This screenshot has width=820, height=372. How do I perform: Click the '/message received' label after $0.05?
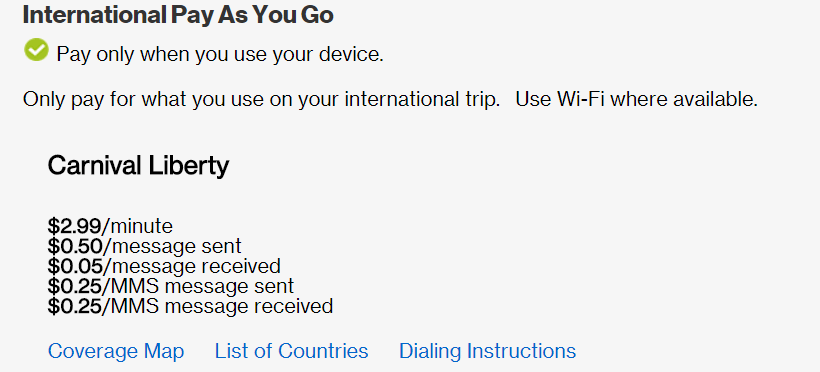[x=191, y=266]
